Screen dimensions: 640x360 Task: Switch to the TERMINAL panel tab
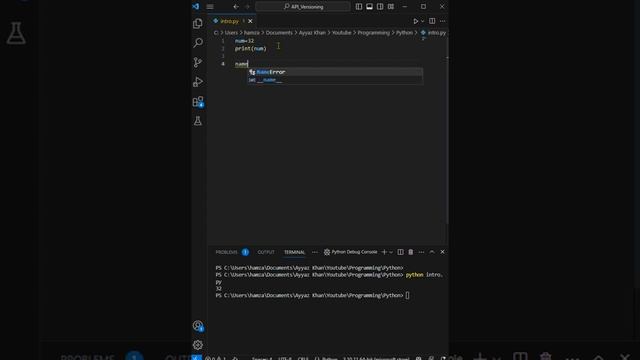pyautogui.click(x=294, y=252)
